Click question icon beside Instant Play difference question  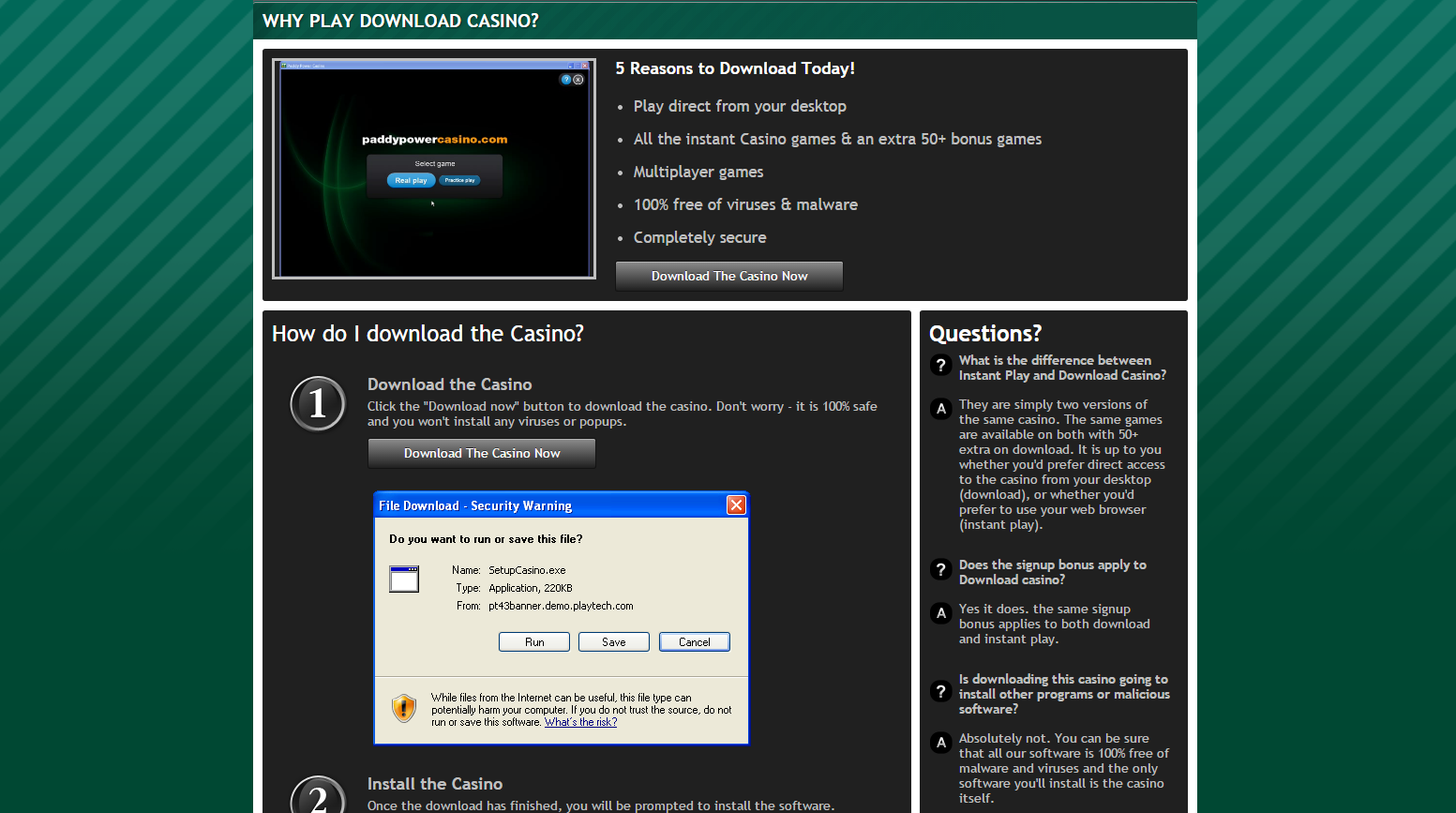click(941, 365)
